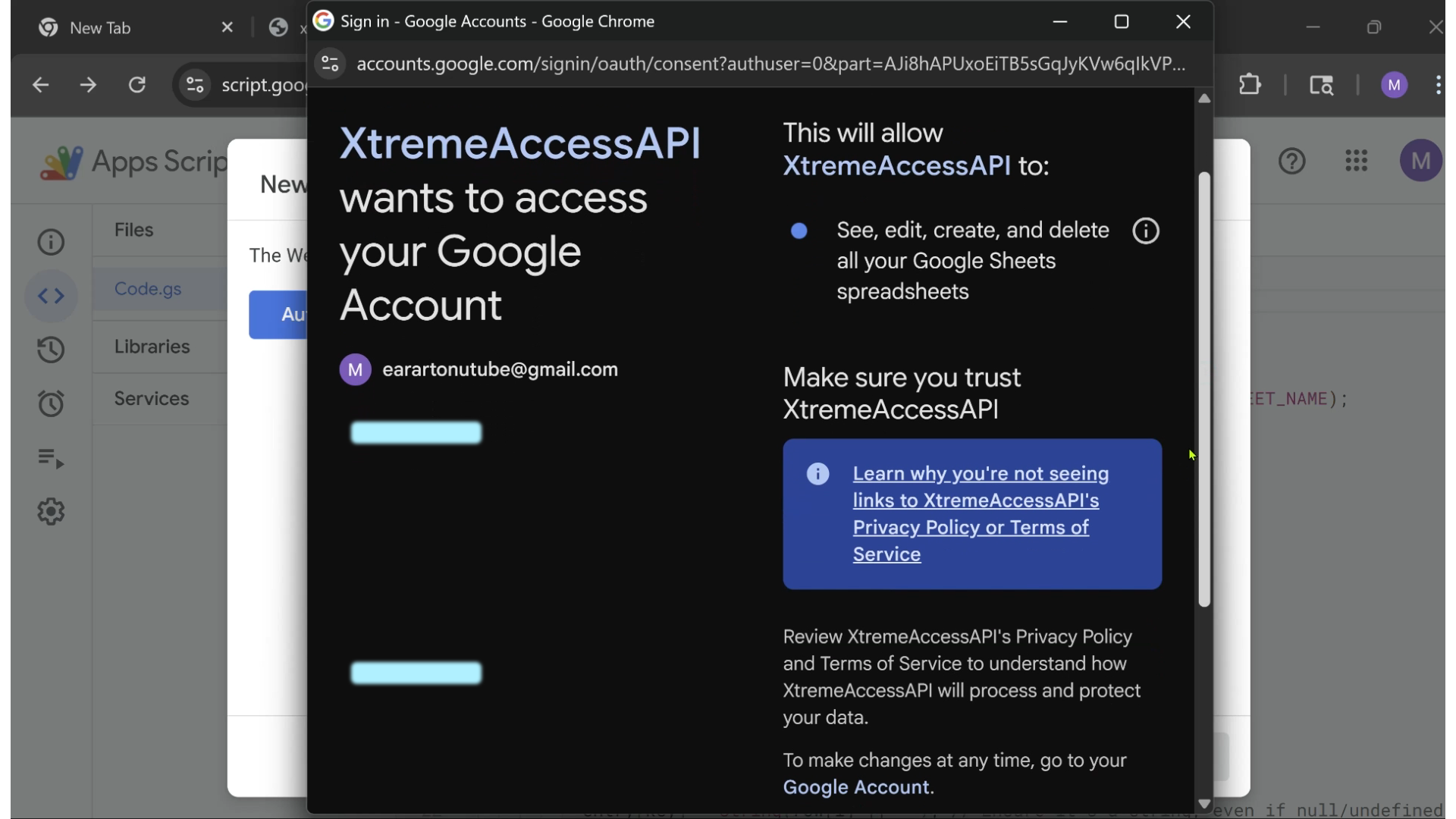Maximize the Sign in popup window
This screenshot has height=819, width=1456.
pos(1121,21)
